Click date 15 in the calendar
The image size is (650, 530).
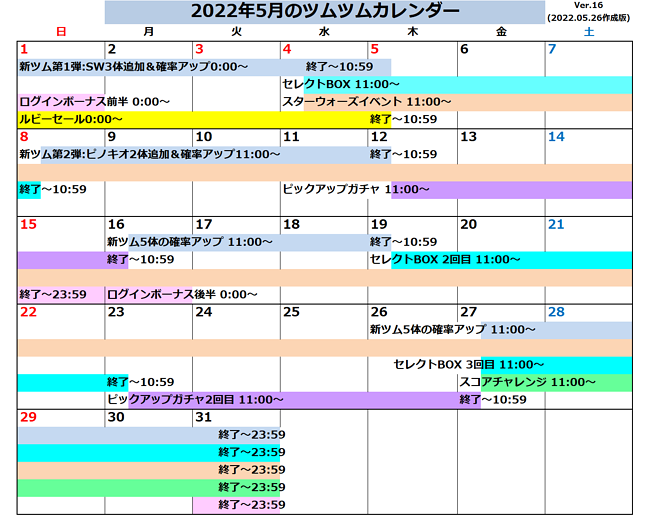coord(28,224)
